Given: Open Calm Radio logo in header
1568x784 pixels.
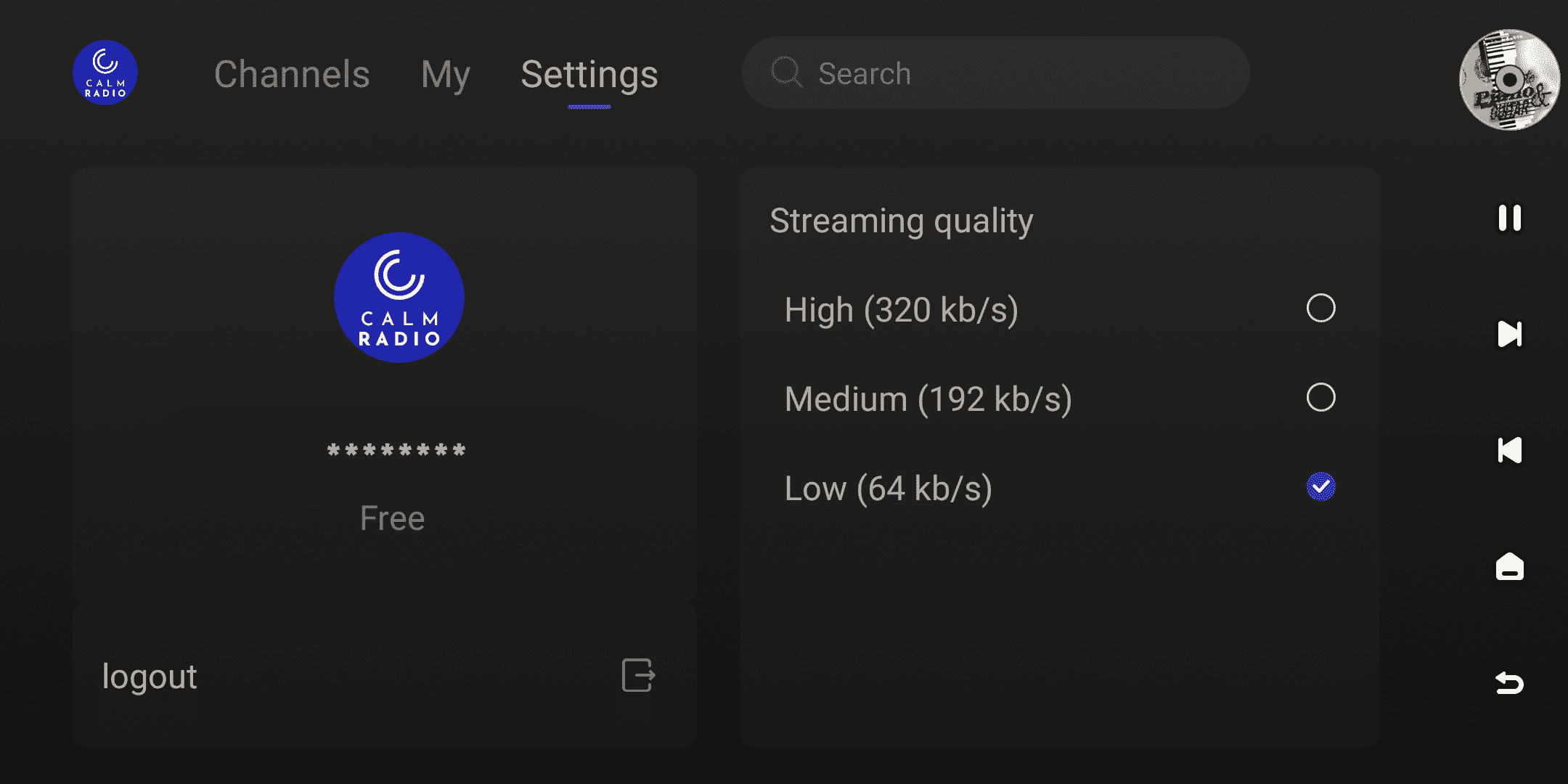Looking at the screenshot, I should [x=105, y=73].
